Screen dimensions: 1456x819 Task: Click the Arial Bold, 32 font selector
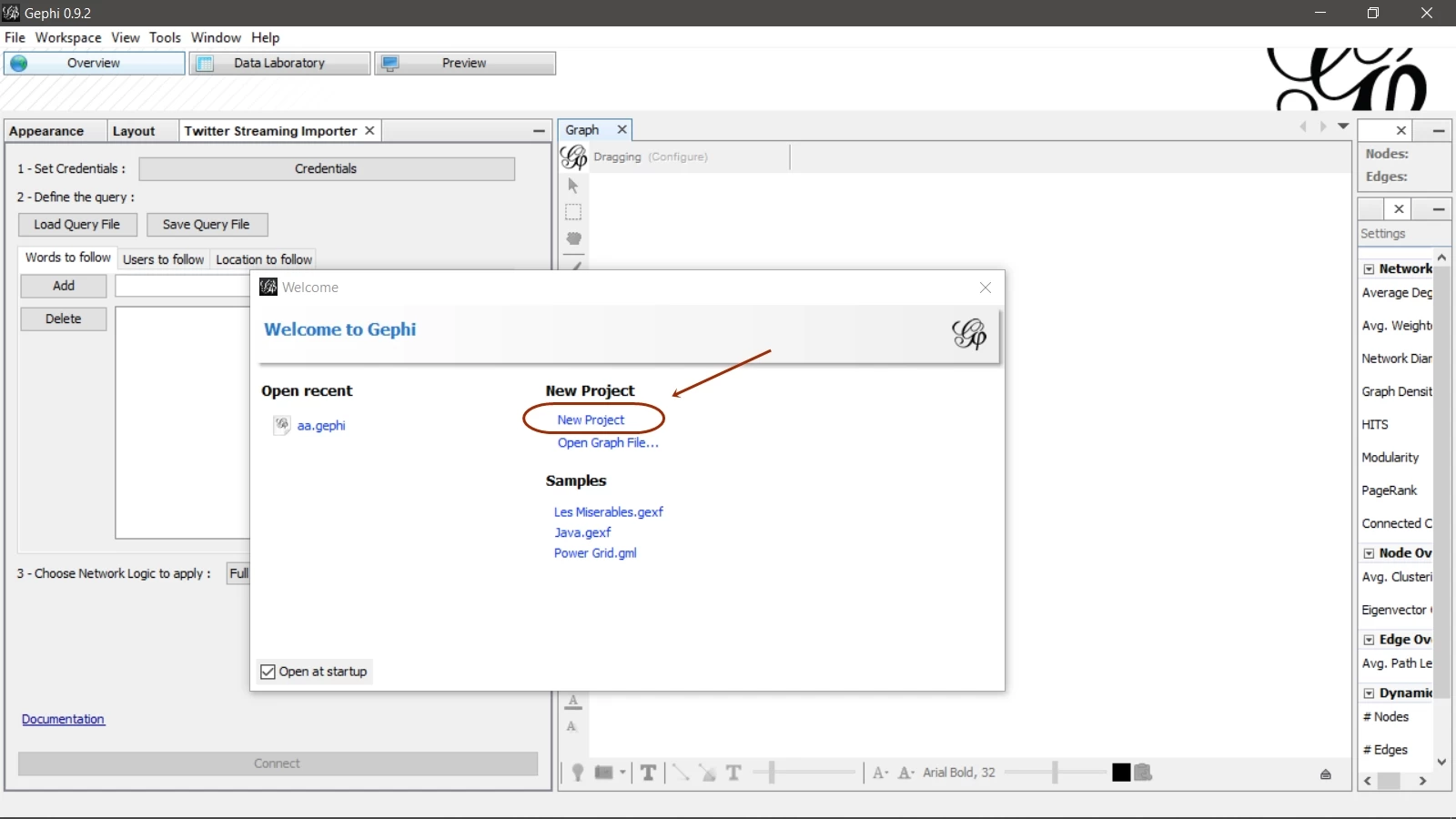tap(959, 773)
